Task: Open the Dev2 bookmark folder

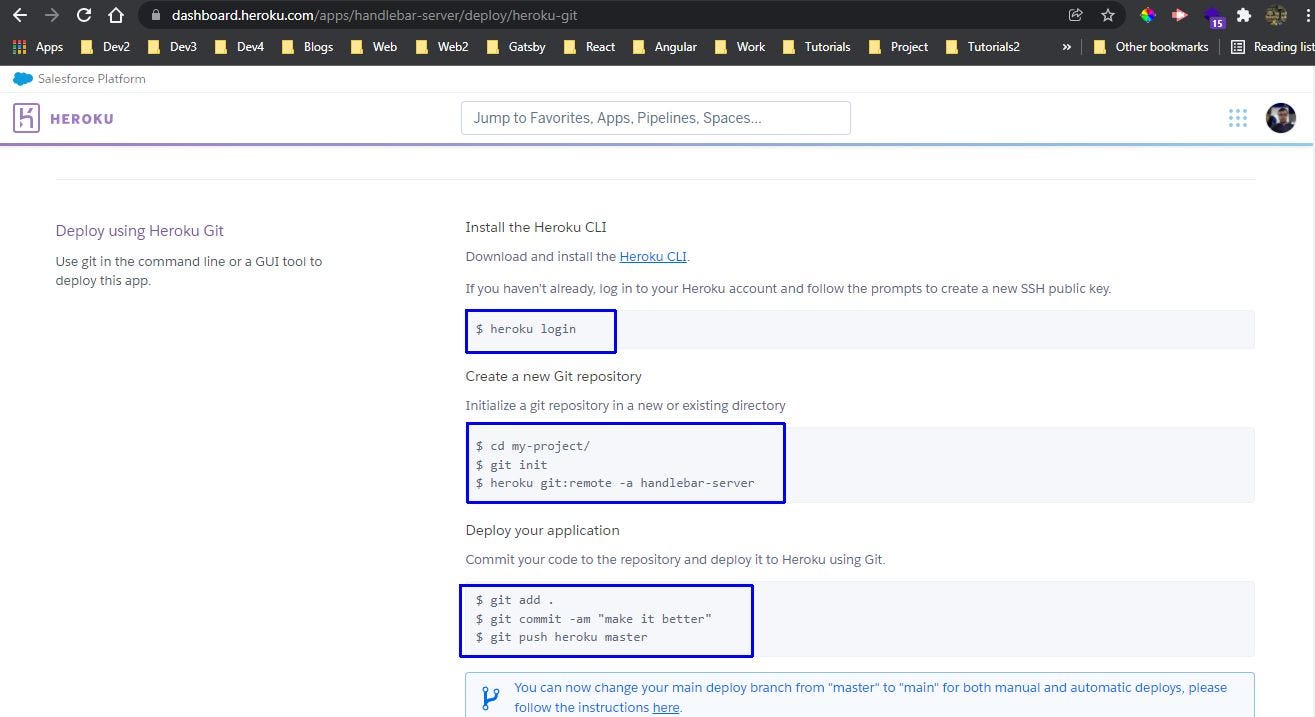Action: pyautogui.click(x=105, y=47)
